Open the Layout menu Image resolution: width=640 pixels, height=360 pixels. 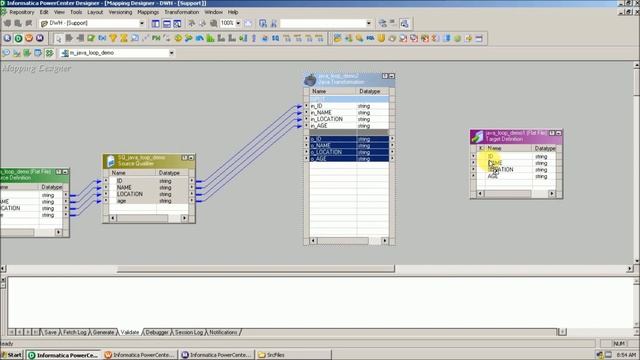click(x=95, y=12)
